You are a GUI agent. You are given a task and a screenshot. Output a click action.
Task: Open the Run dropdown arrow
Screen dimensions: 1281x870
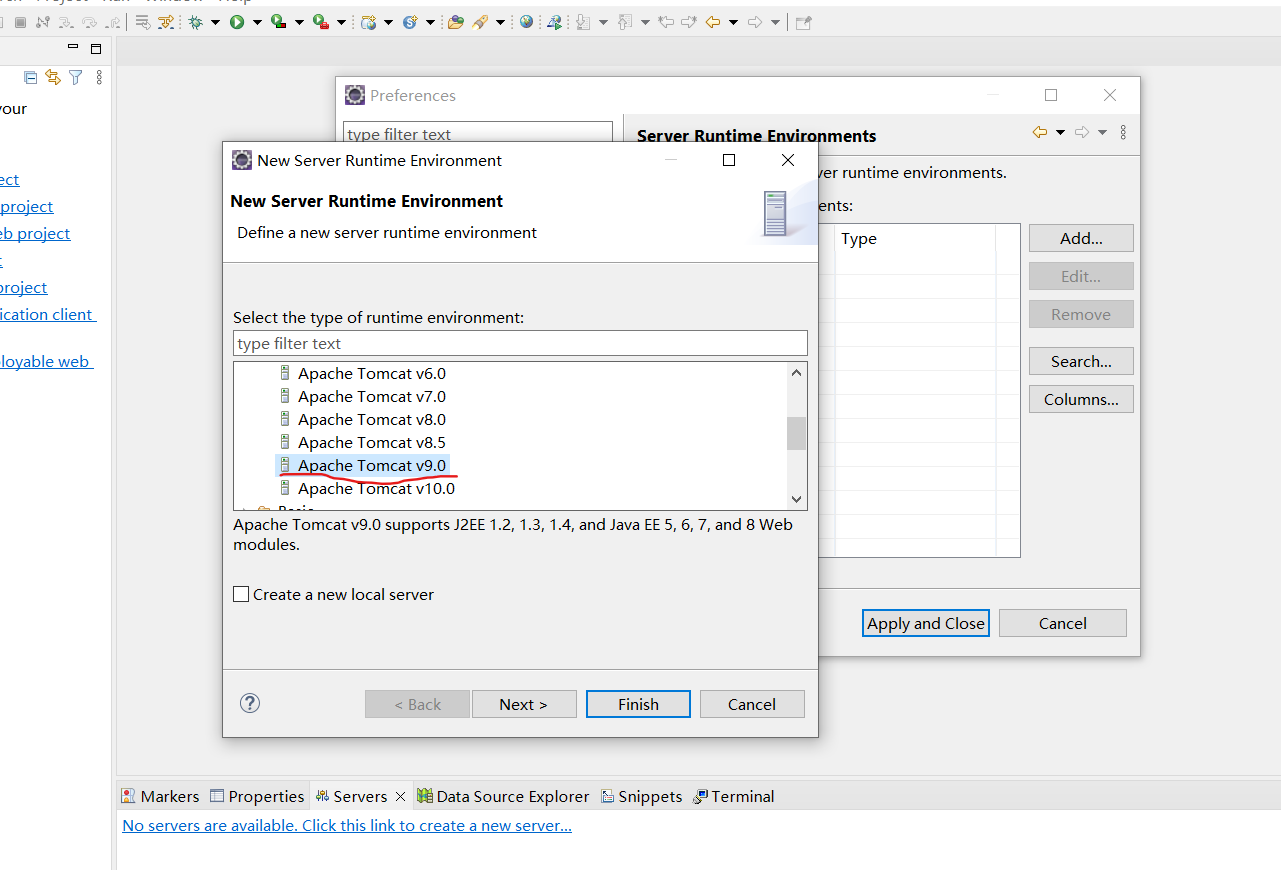point(257,22)
